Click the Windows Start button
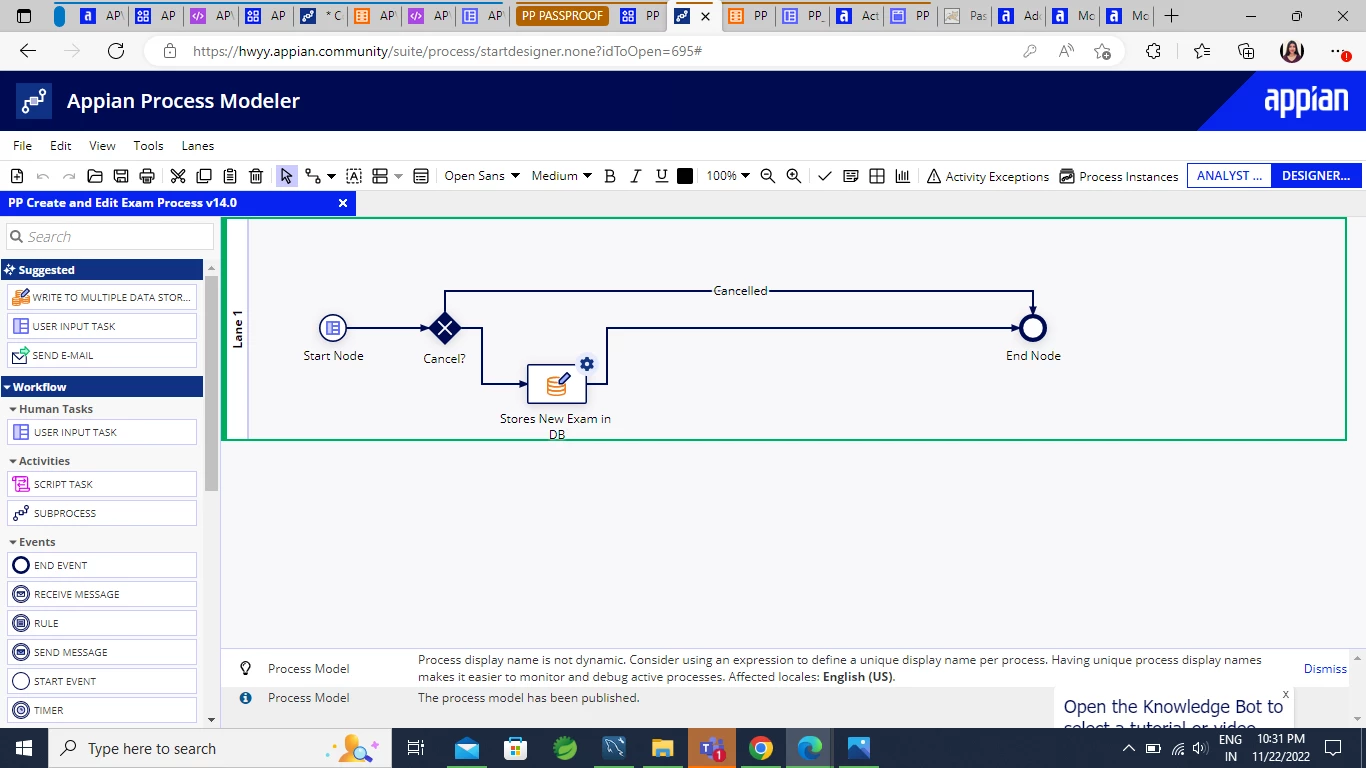Image resolution: width=1366 pixels, height=768 pixels. coord(24,748)
